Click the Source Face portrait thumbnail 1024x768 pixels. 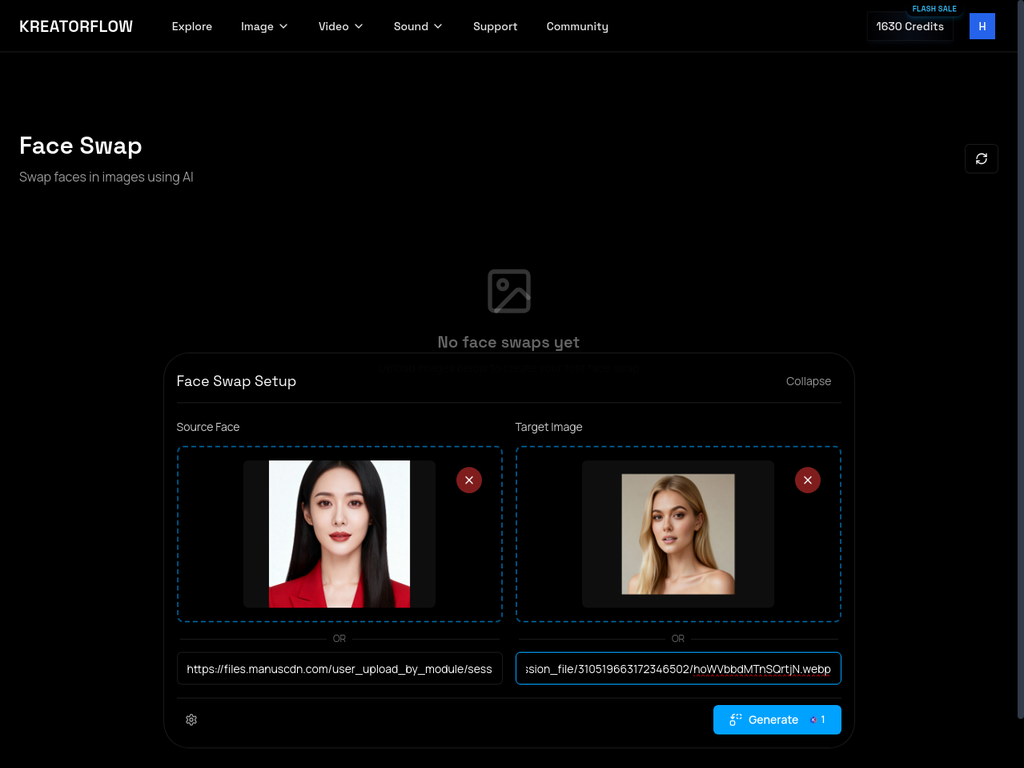tap(339, 534)
